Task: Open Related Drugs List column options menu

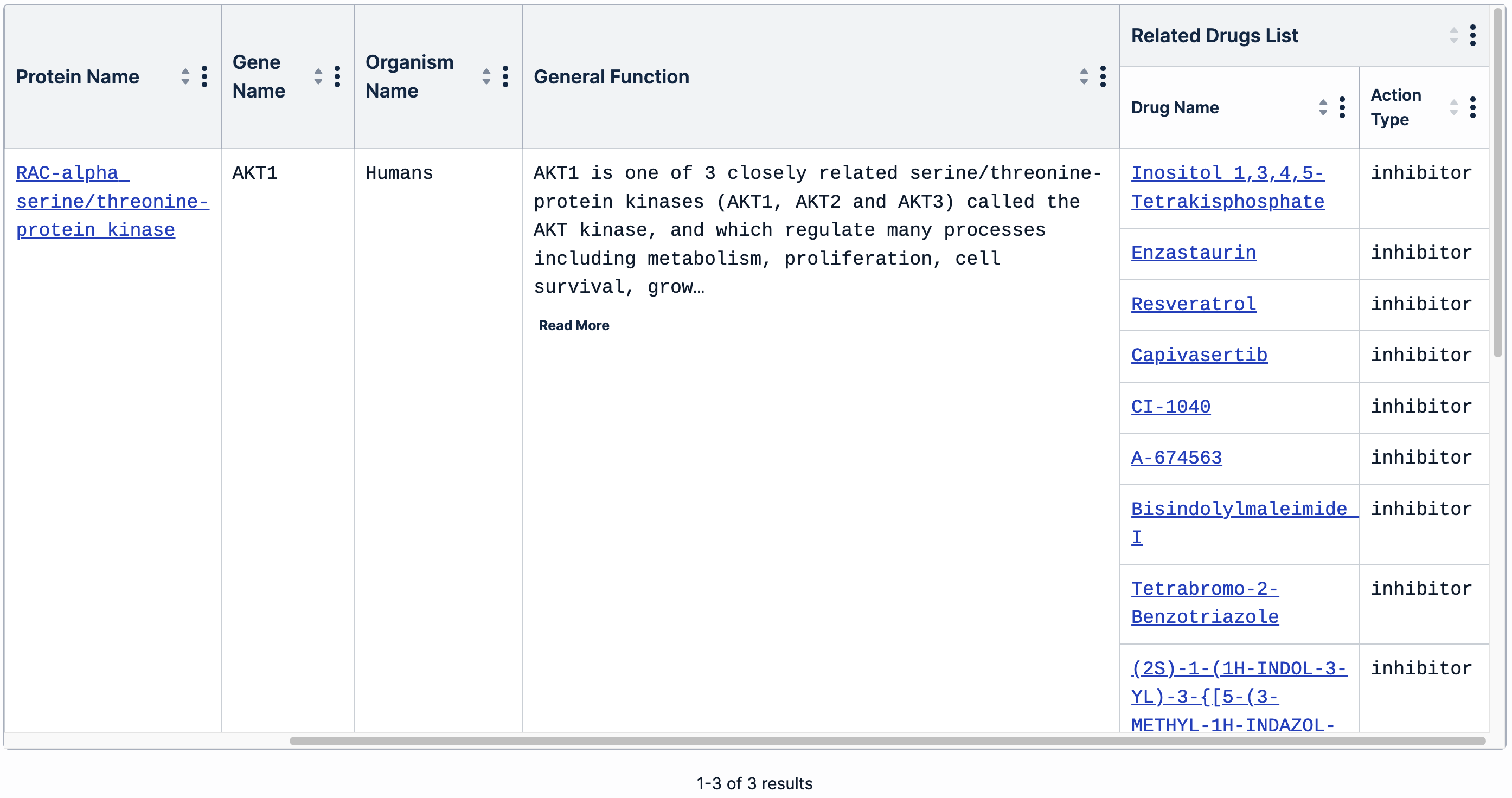Action: (1472, 36)
